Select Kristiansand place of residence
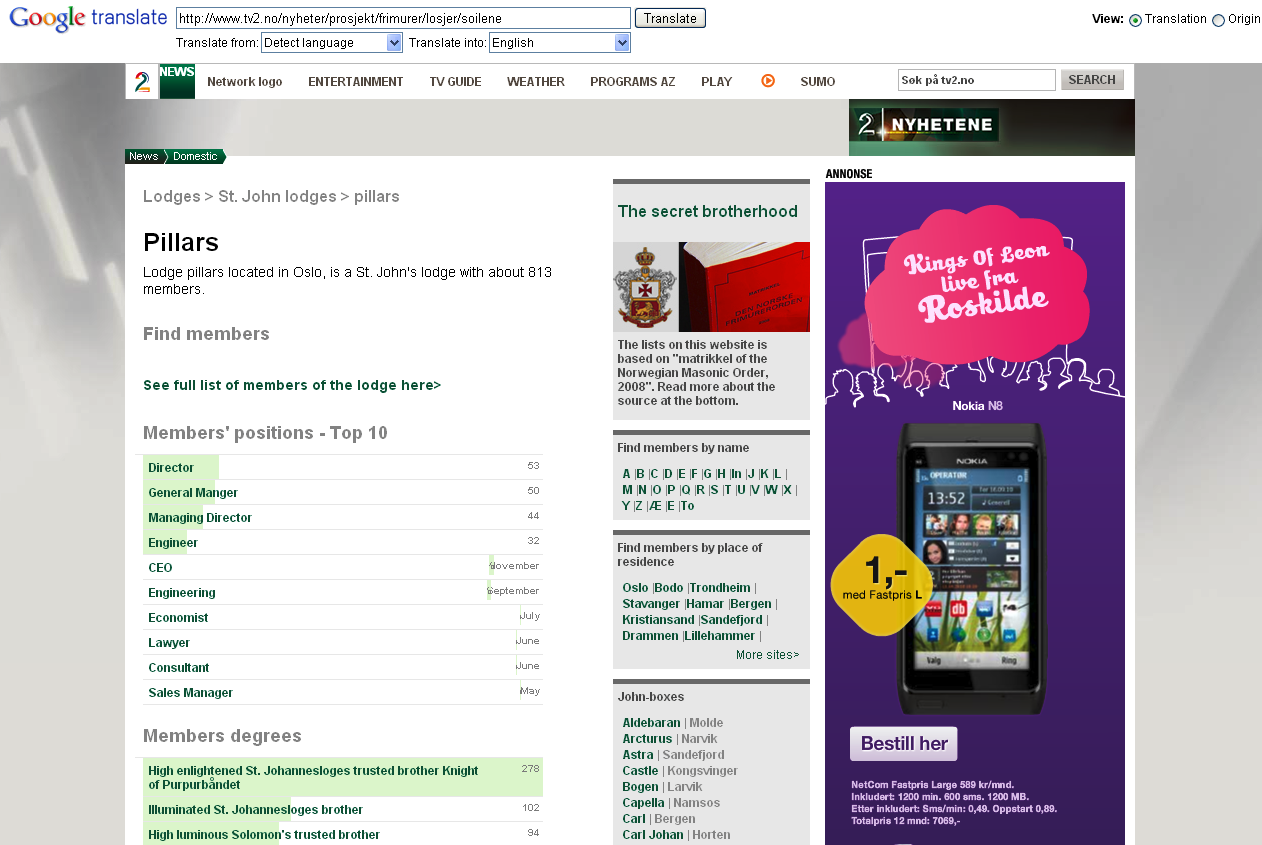 658,620
